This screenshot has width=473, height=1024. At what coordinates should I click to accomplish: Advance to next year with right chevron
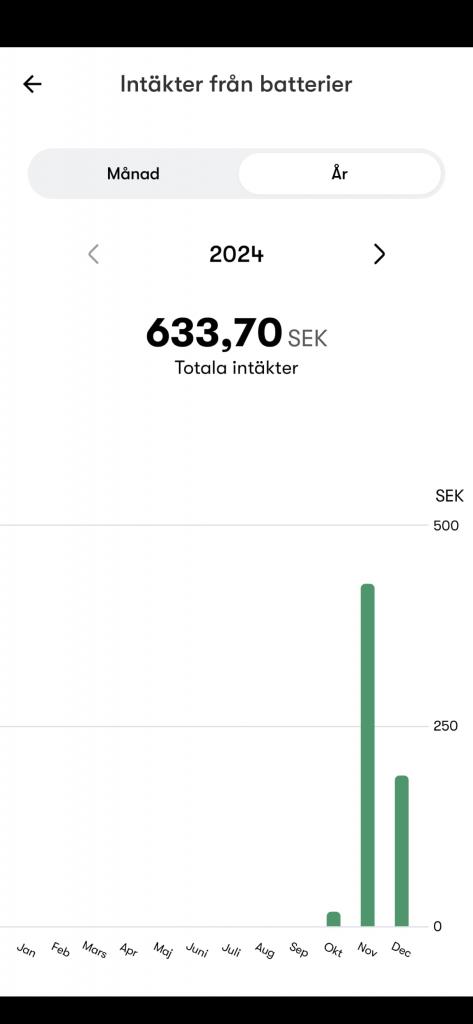point(379,254)
